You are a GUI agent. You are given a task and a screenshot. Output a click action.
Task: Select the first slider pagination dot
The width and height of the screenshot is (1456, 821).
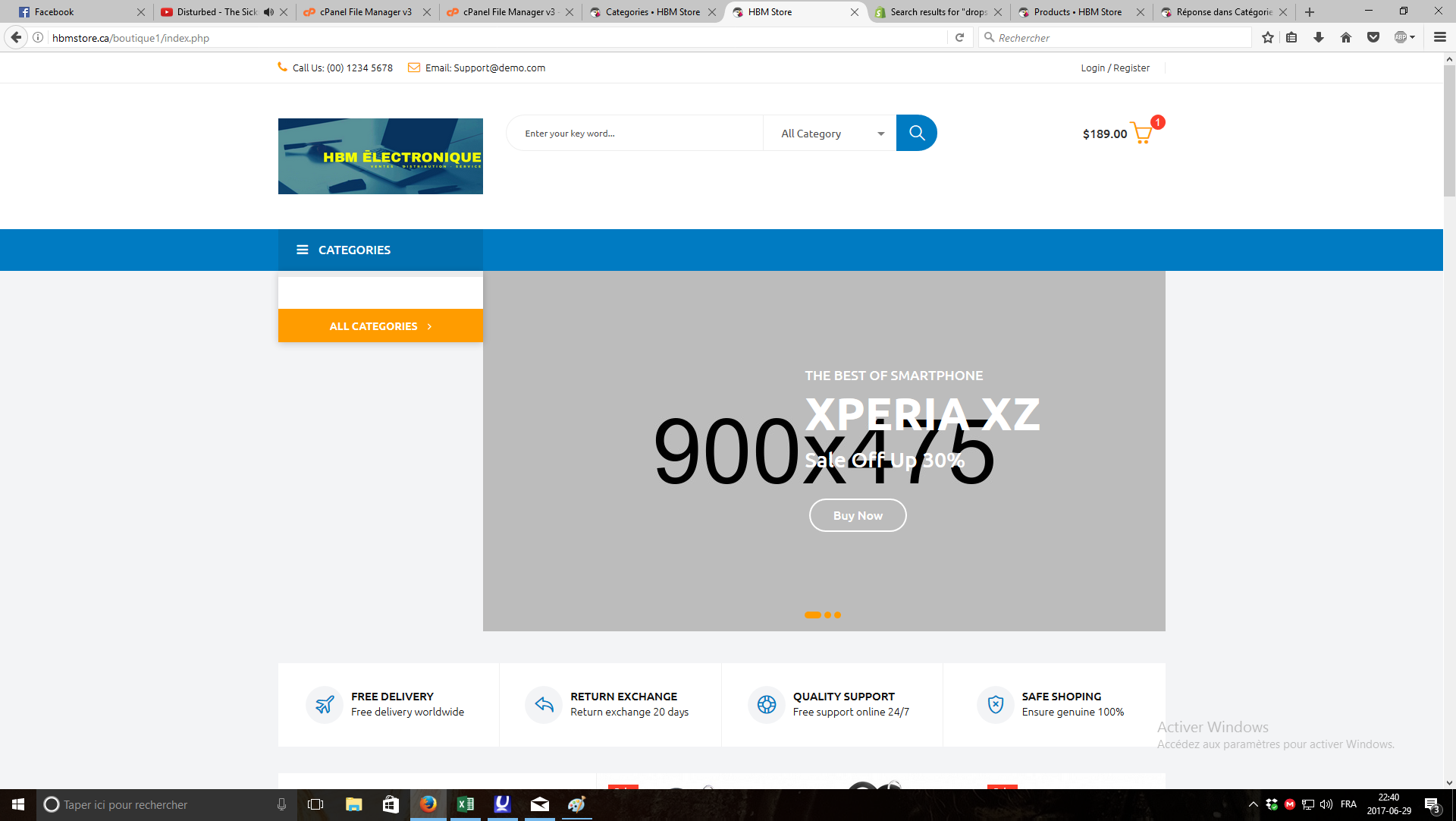(812, 615)
